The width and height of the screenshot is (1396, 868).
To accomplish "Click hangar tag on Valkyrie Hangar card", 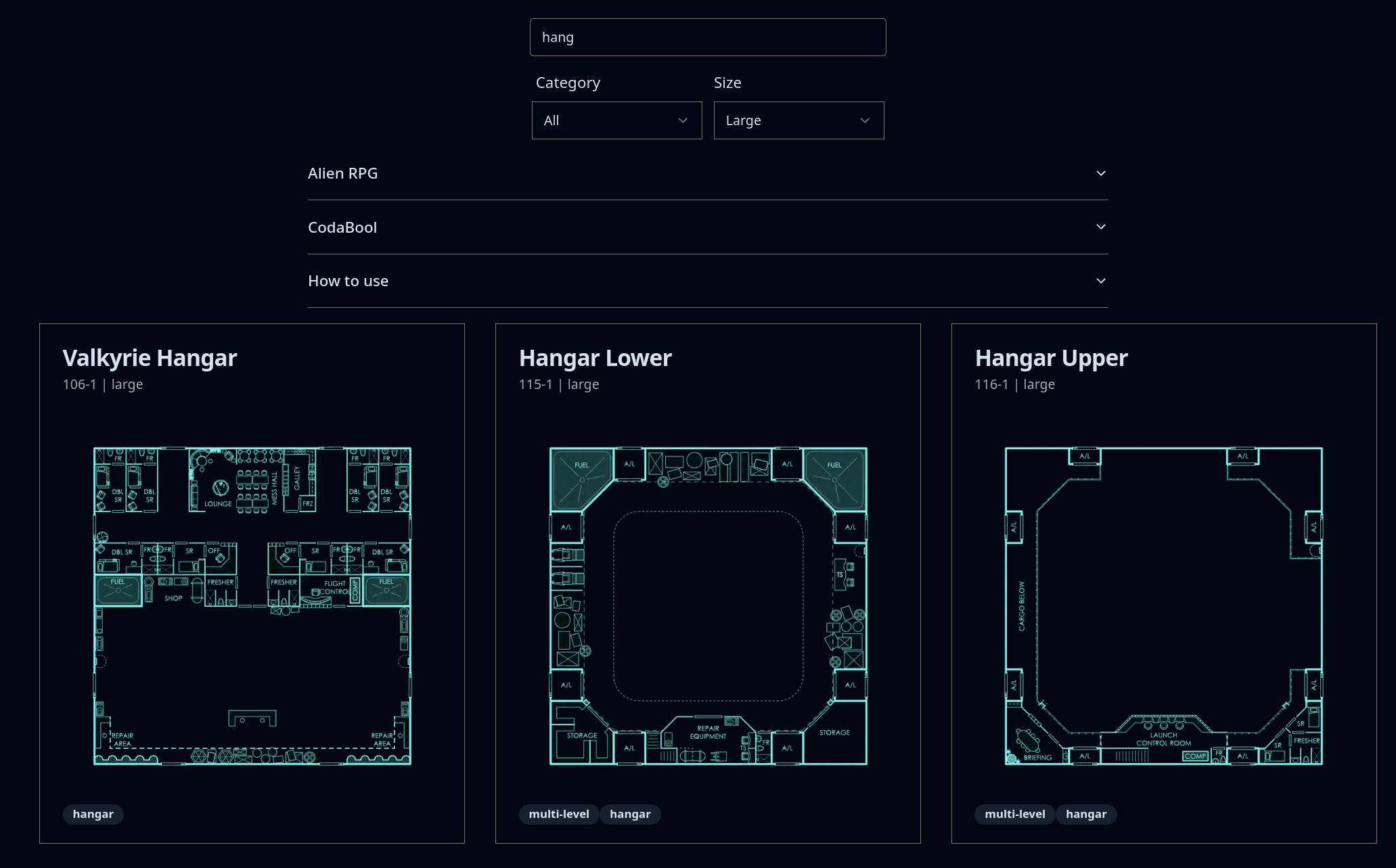I will [93, 814].
